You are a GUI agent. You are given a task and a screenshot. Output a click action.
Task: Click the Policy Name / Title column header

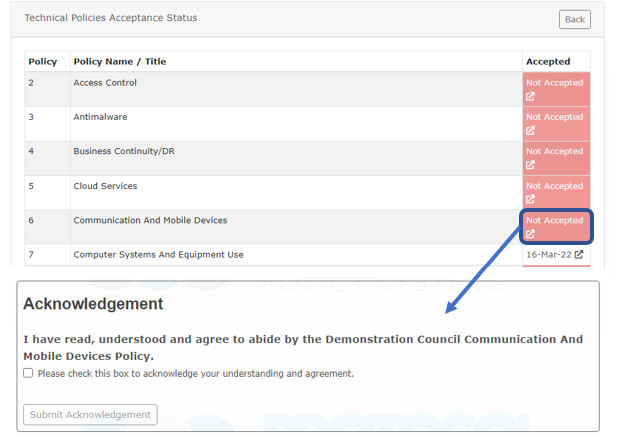(x=119, y=62)
